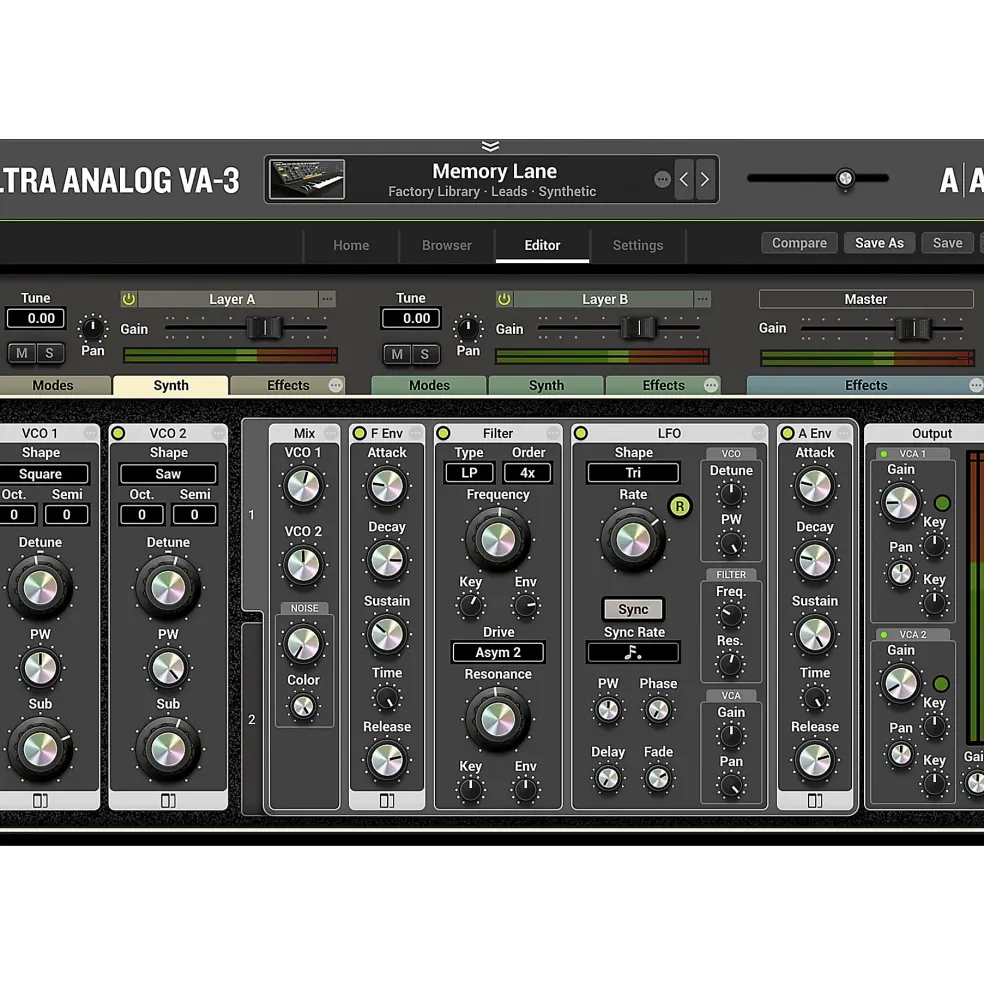Image resolution: width=984 pixels, height=985 pixels.
Task: Toggle F Env module on/off LED
Action: coord(359,433)
